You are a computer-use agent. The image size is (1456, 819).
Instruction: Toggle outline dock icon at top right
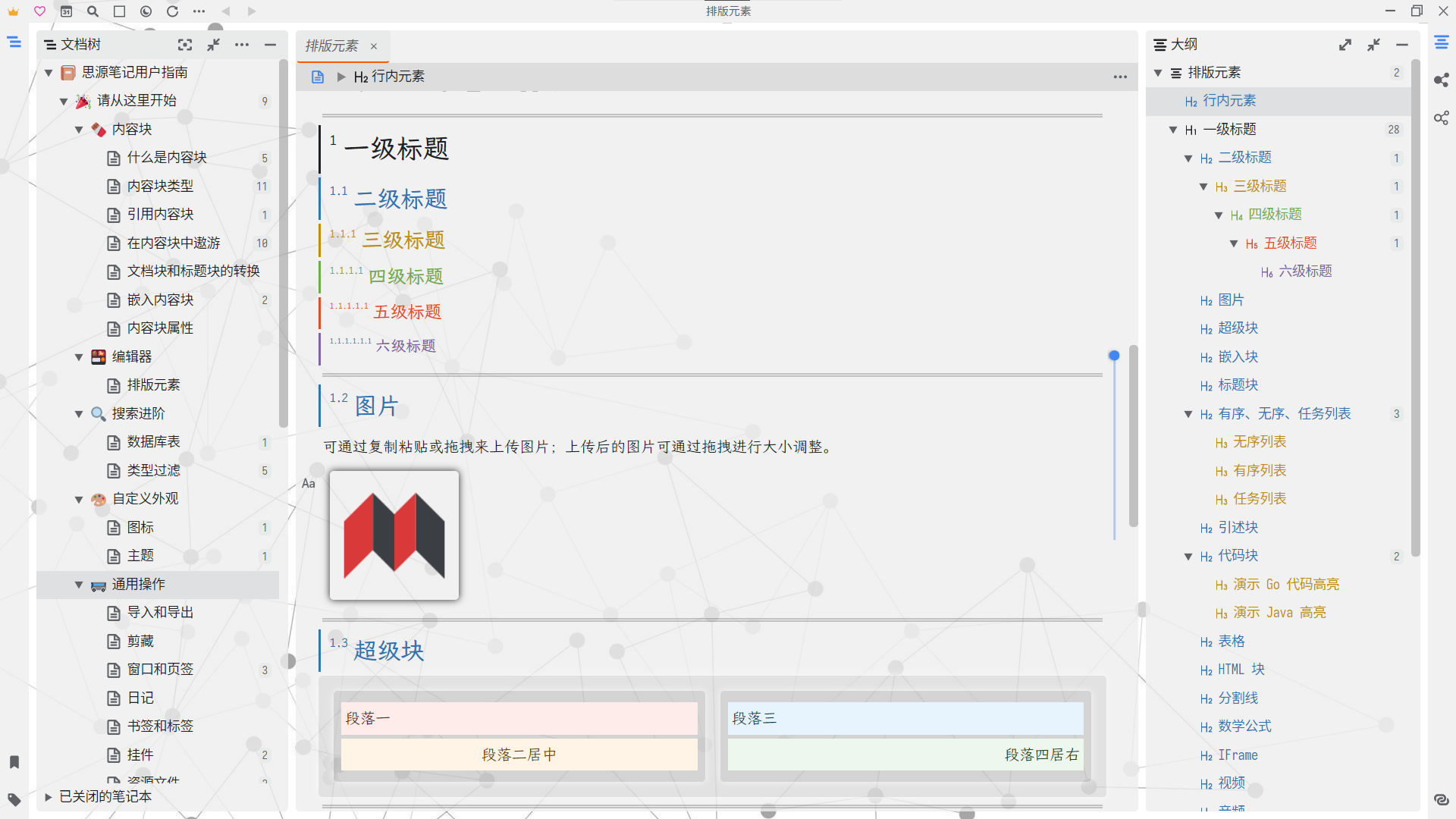click(1441, 42)
